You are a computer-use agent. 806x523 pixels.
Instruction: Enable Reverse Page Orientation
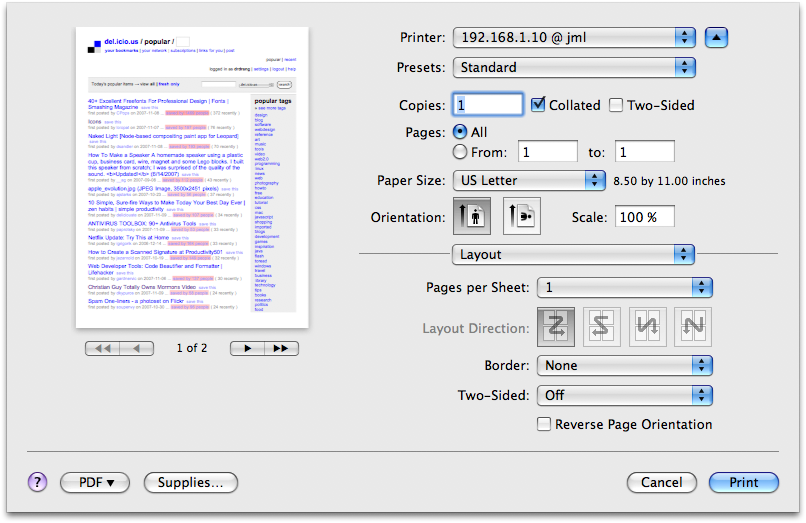pyautogui.click(x=544, y=424)
